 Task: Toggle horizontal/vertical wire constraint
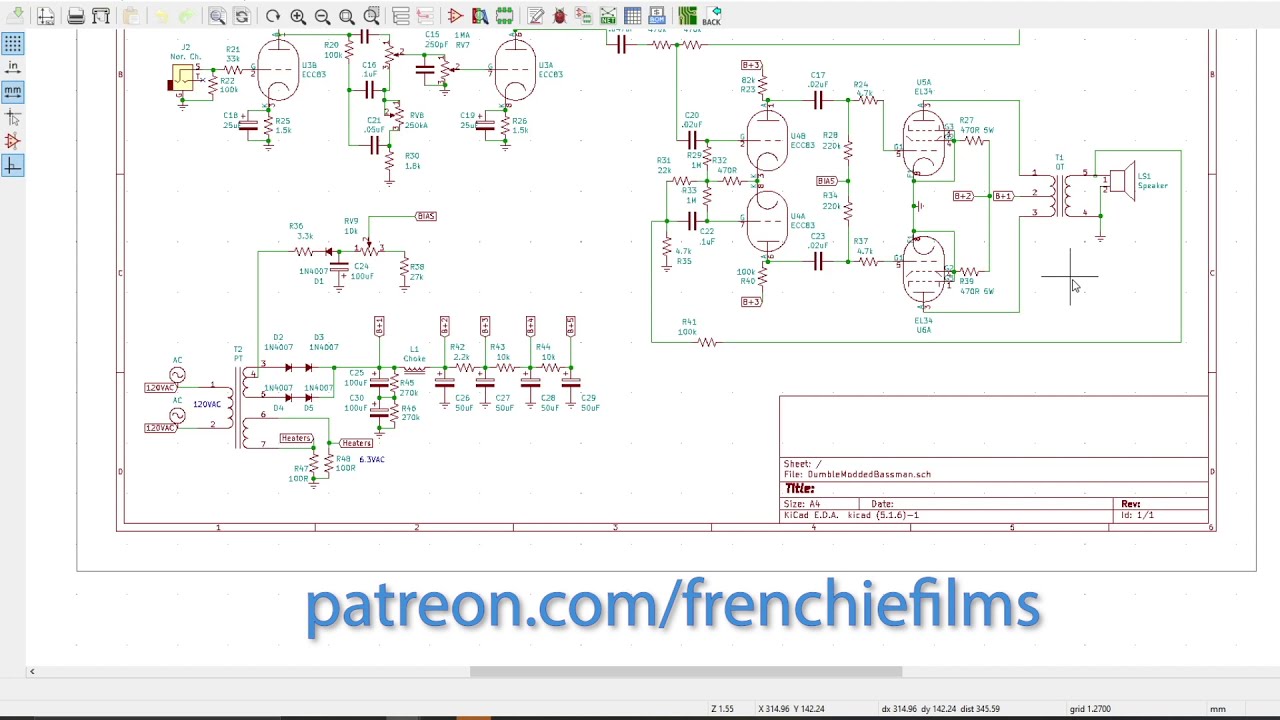click(x=12, y=166)
